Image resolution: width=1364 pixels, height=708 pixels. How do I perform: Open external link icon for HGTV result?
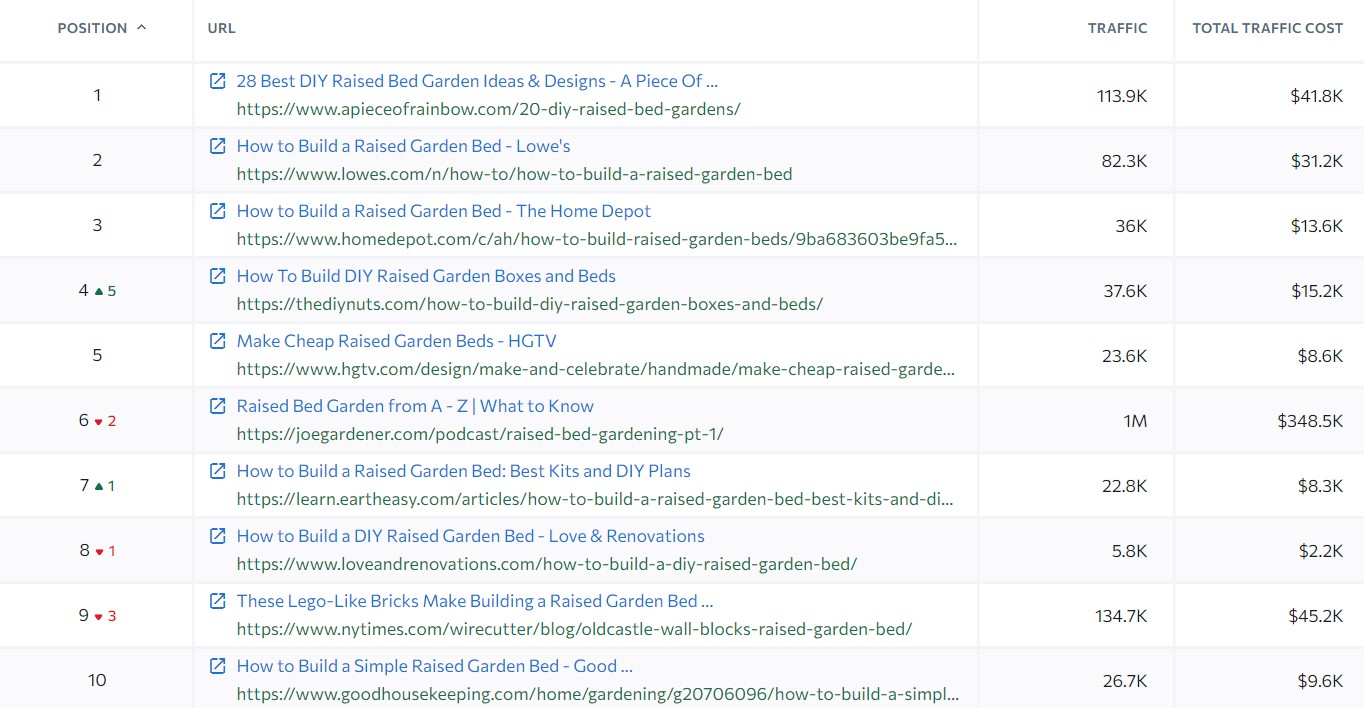[217, 341]
